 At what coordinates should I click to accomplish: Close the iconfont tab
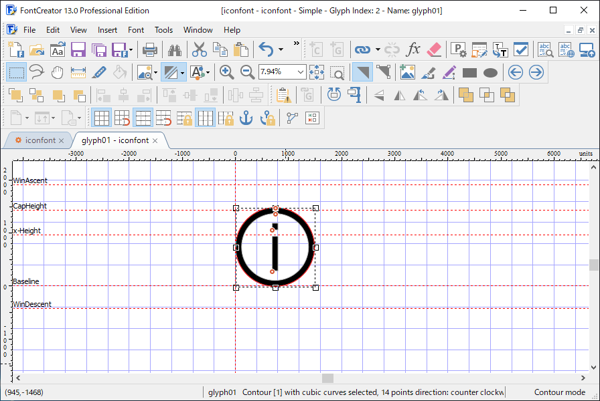[x=61, y=141]
